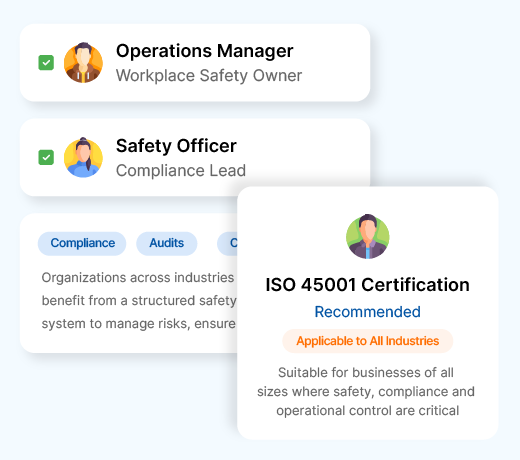Click the Recommended link
This screenshot has width=520, height=460.
coord(368,312)
